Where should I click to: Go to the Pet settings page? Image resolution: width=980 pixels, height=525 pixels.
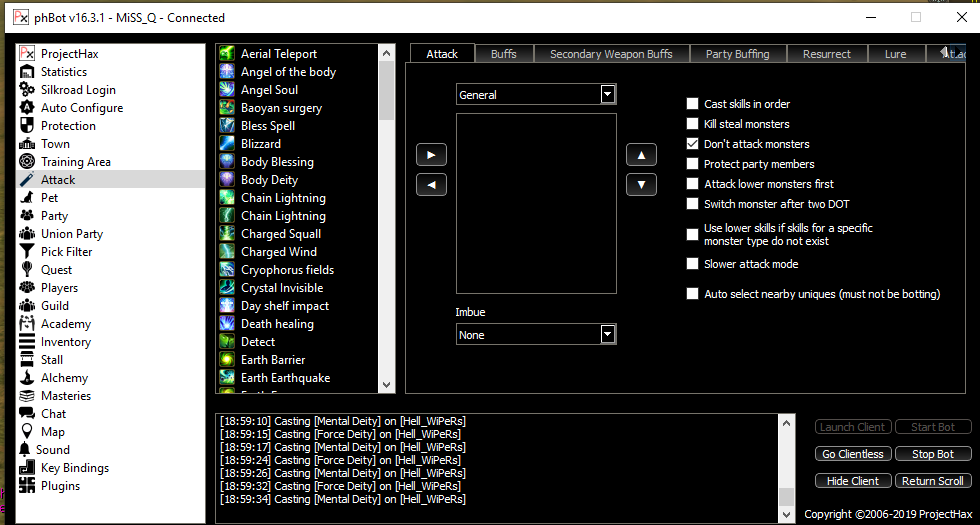coord(49,198)
